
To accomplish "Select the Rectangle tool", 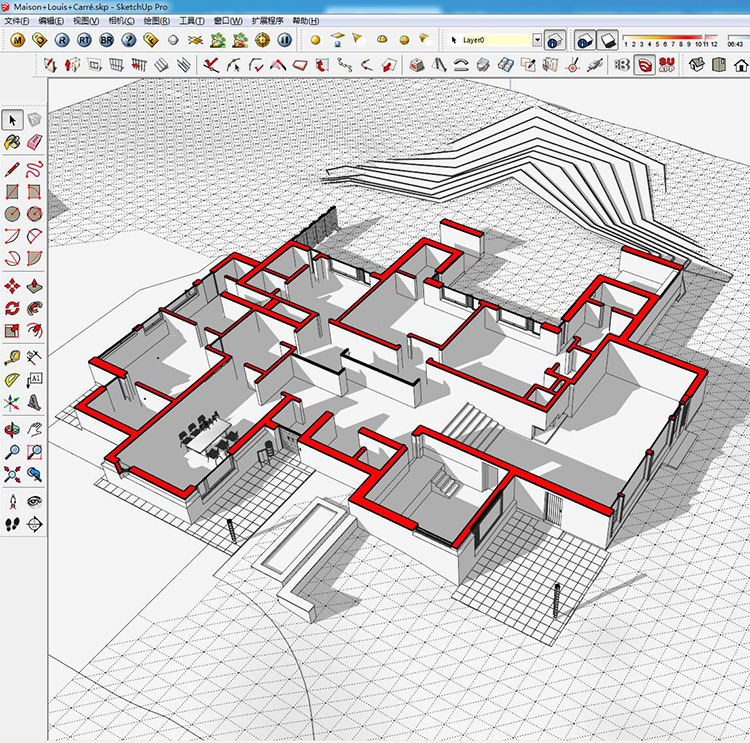I will (x=12, y=192).
